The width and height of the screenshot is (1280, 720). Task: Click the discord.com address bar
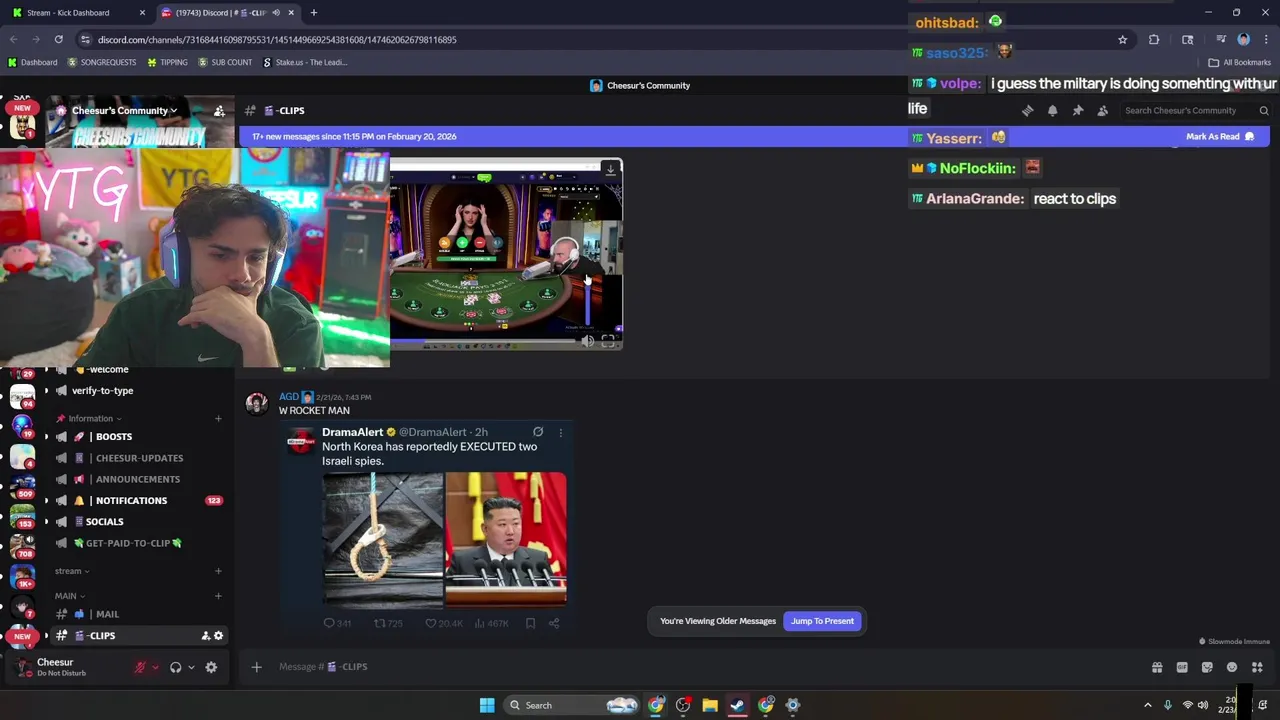(x=600, y=40)
